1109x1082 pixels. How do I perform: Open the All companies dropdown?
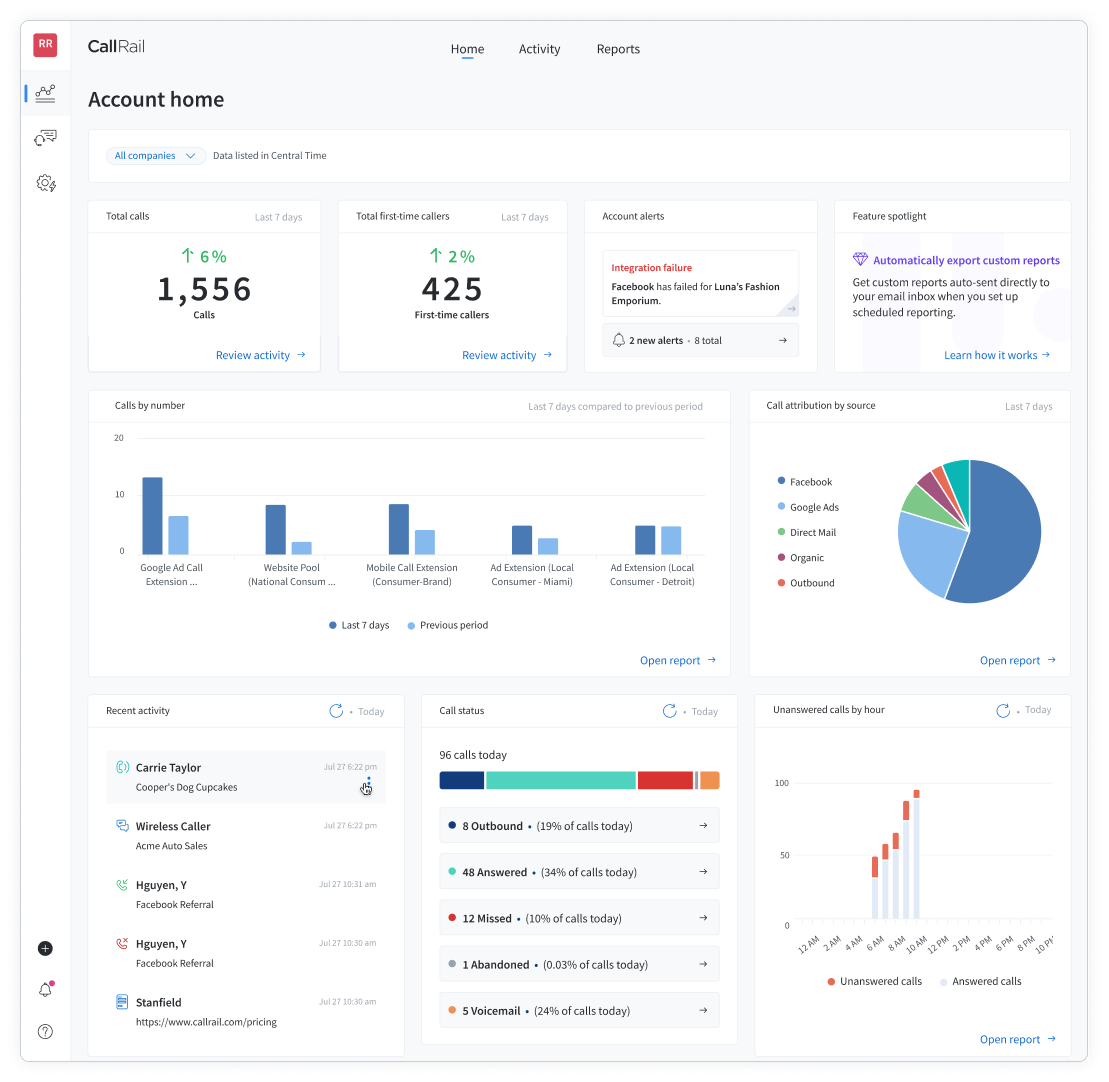156,156
